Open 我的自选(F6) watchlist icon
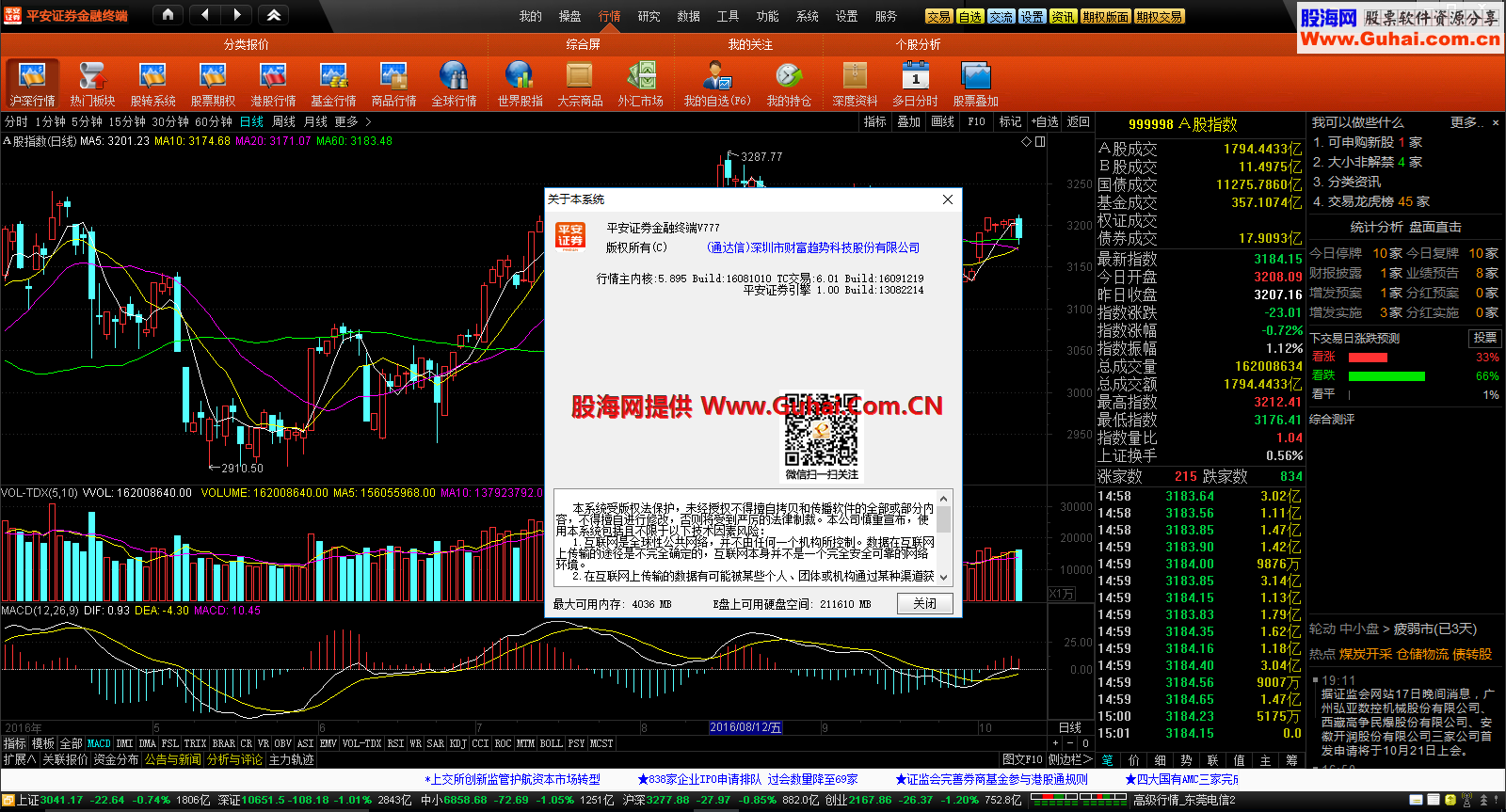Image resolution: width=1506 pixels, height=812 pixels. pos(716,84)
